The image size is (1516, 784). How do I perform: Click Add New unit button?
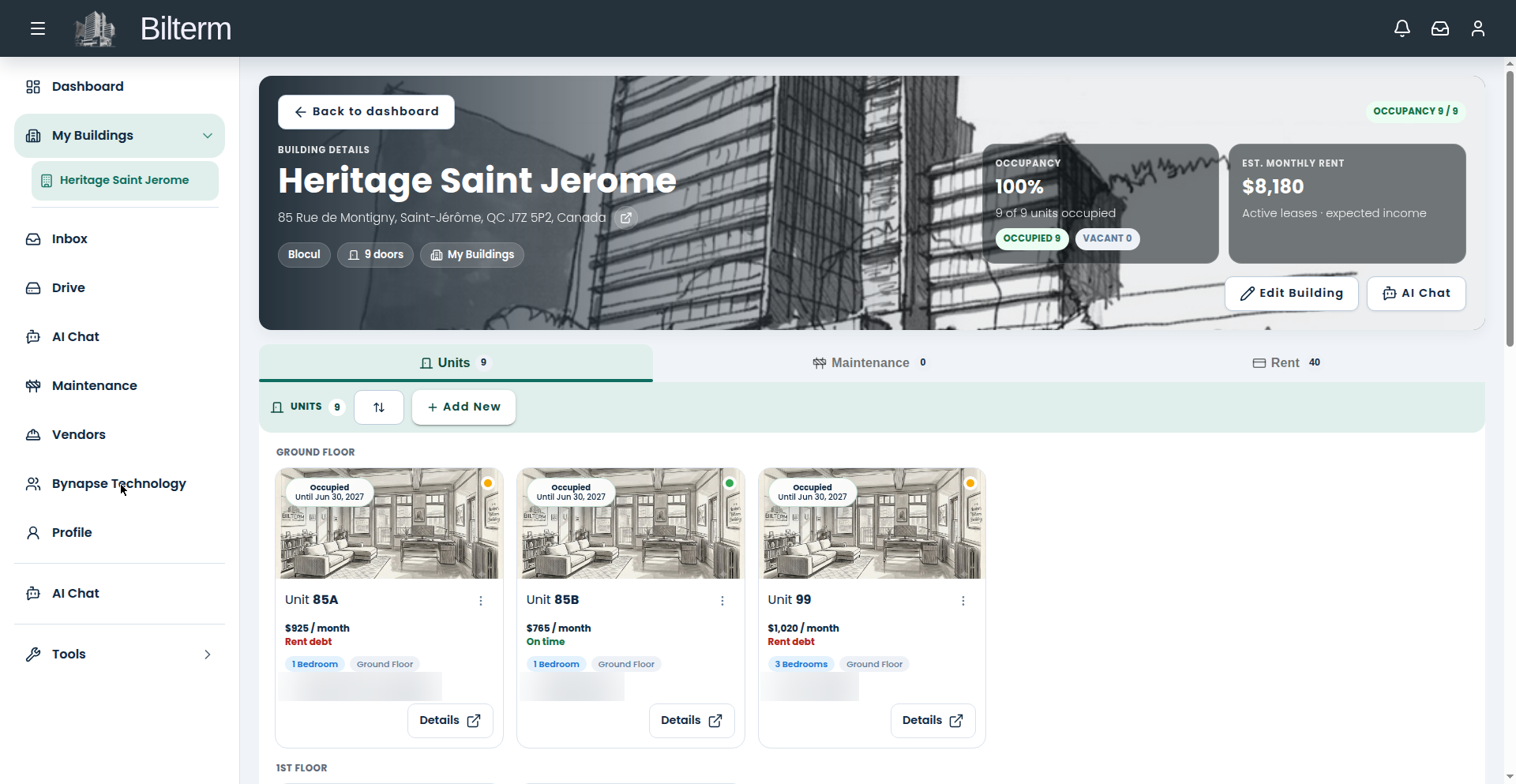click(464, 407)
